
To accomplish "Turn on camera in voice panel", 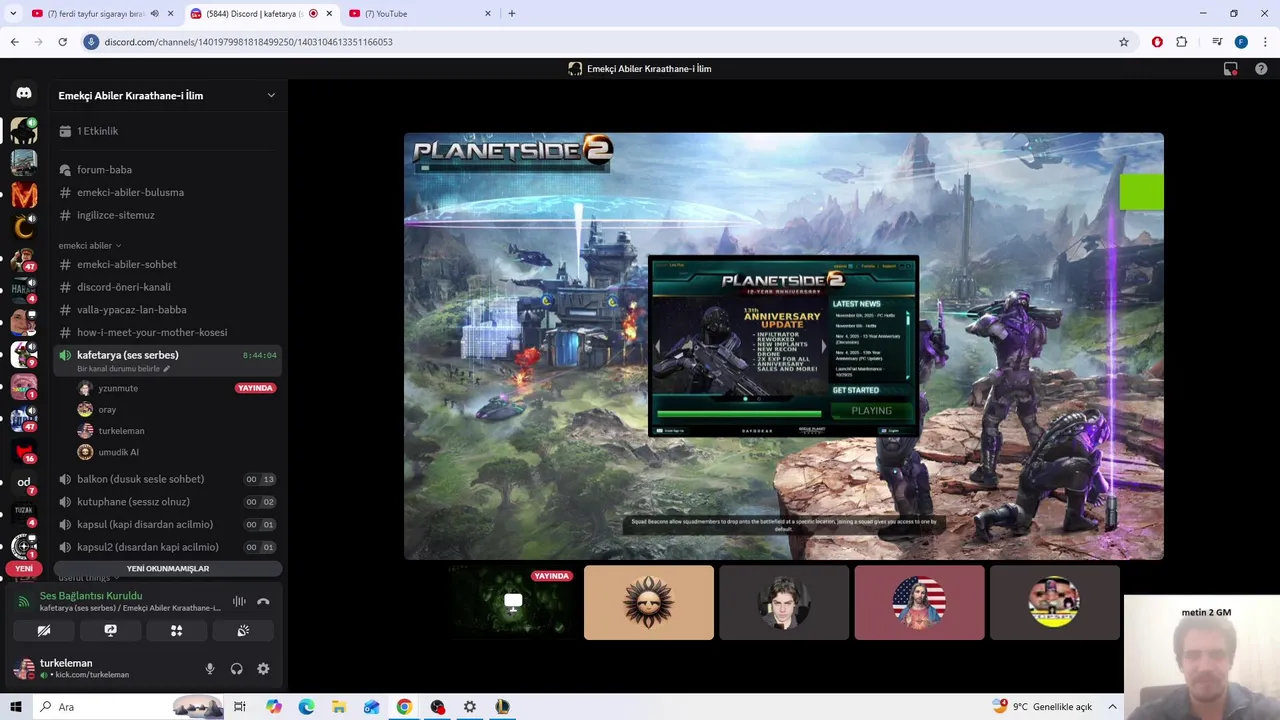I will [44, 631].
